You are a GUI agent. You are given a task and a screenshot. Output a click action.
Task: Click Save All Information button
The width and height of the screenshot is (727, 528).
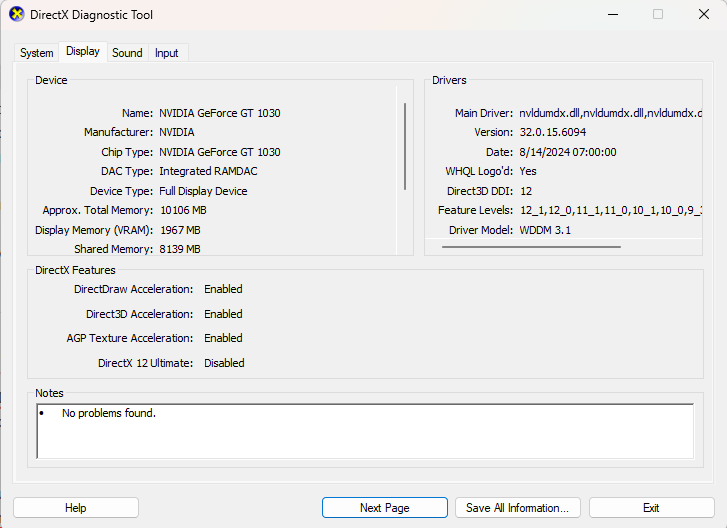(517, 508)
